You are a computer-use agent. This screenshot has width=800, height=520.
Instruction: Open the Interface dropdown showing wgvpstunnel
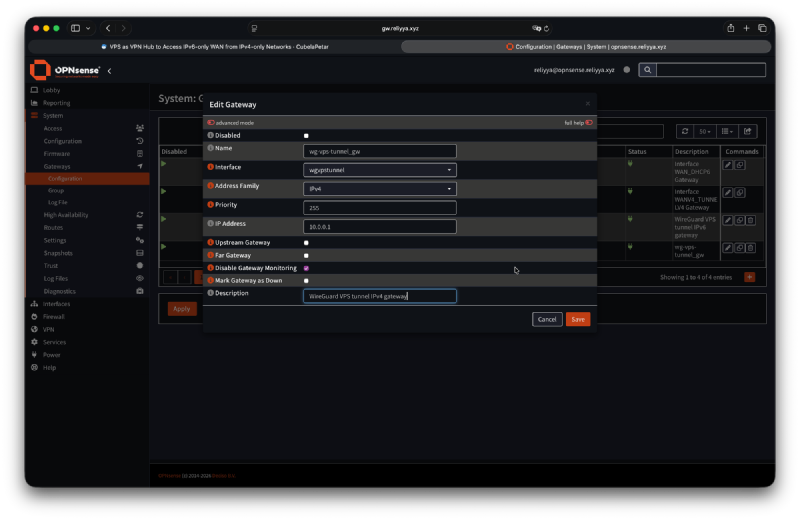point(380,170)
